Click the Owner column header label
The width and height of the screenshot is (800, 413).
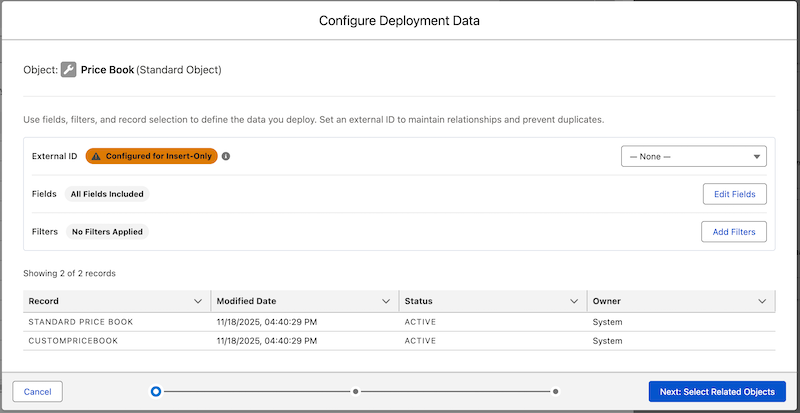607,301
